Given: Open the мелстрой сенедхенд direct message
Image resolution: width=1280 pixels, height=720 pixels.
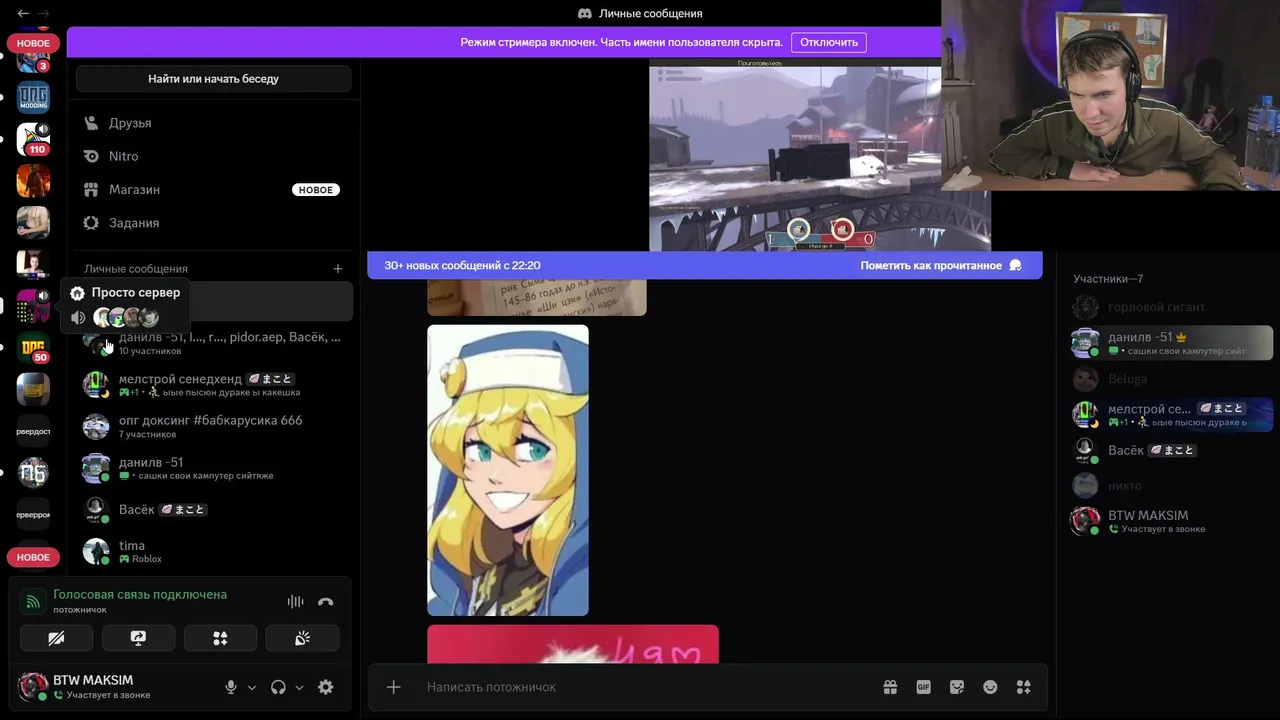Looking at the screenshot, I should pos(214,385).
